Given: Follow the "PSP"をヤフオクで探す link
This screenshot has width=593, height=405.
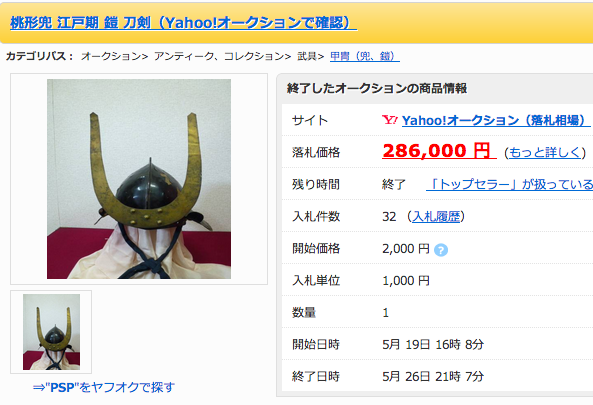Looking at the screenshot, I should coord(104,387).
